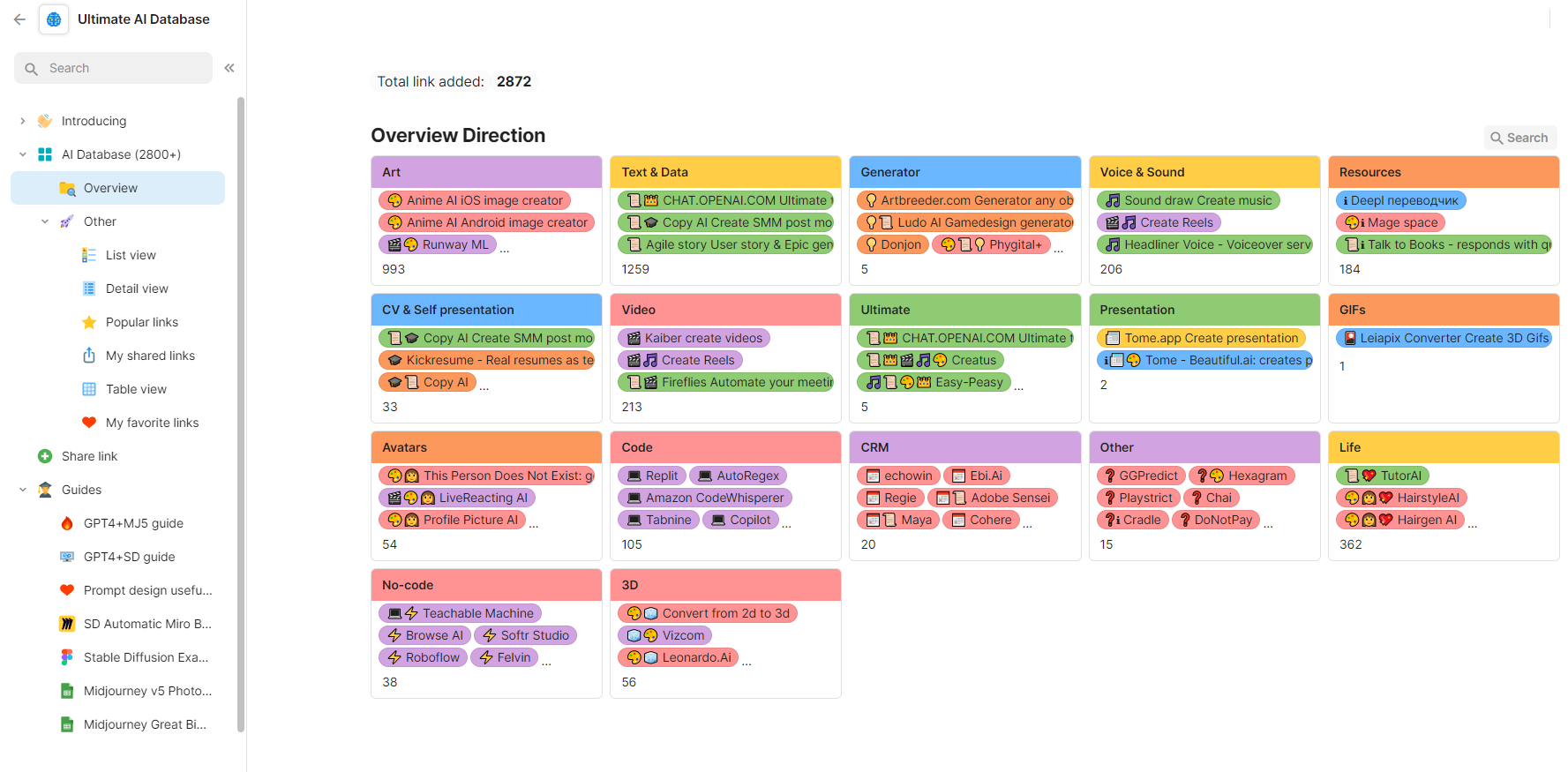Open Table view page
The width and height of the screenshot is (1568, 772).
[136, 389]
